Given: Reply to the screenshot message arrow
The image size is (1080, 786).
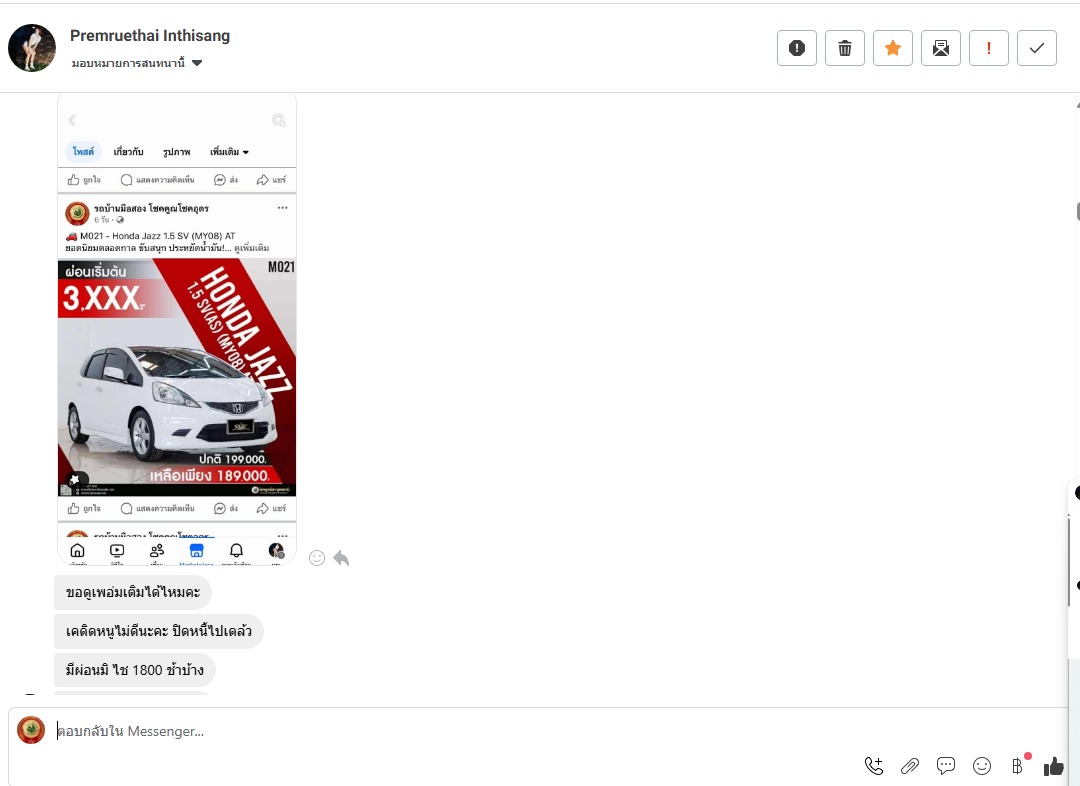Looking at the screenshot, I should point(342,558).
